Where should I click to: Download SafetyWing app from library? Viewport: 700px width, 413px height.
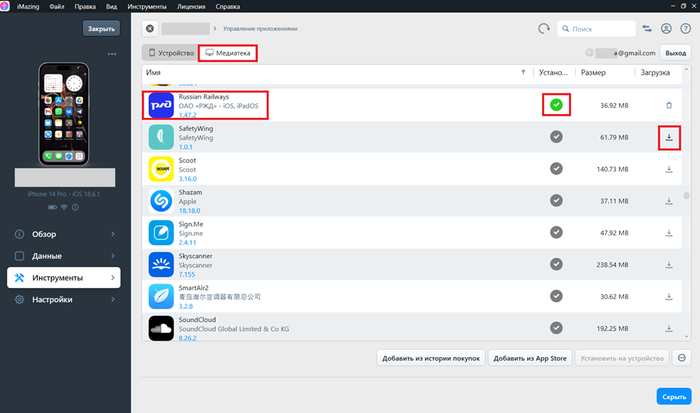(669, 138)
